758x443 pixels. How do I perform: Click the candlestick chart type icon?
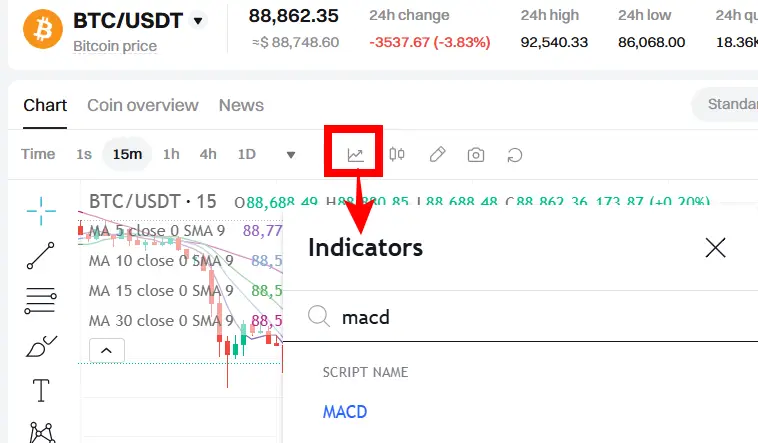(397, 154)
